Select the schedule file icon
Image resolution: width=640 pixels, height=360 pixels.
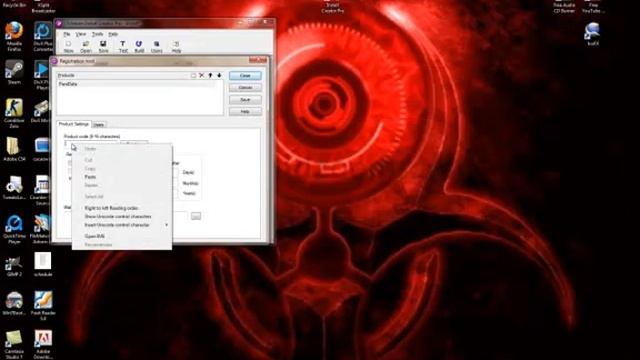pyautogui.click(x=43, y=264)
